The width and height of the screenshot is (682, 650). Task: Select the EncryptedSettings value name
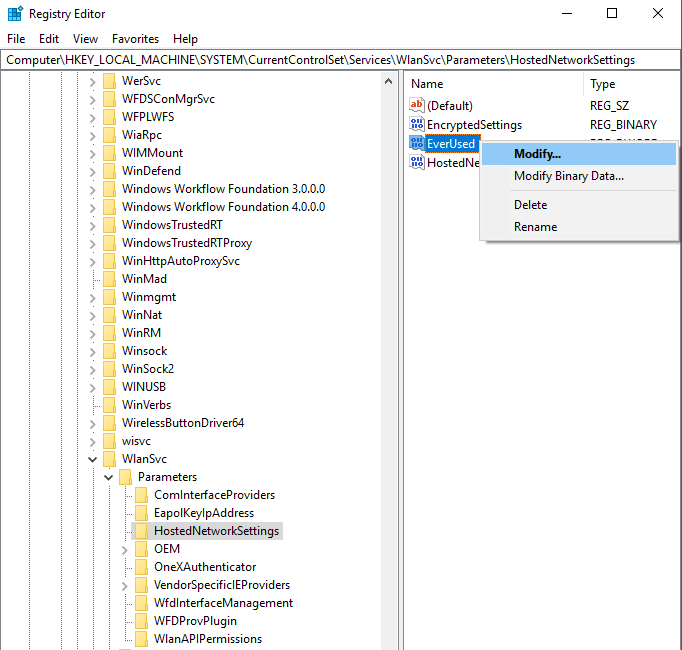pyautogui.click(x=474, y=125)
